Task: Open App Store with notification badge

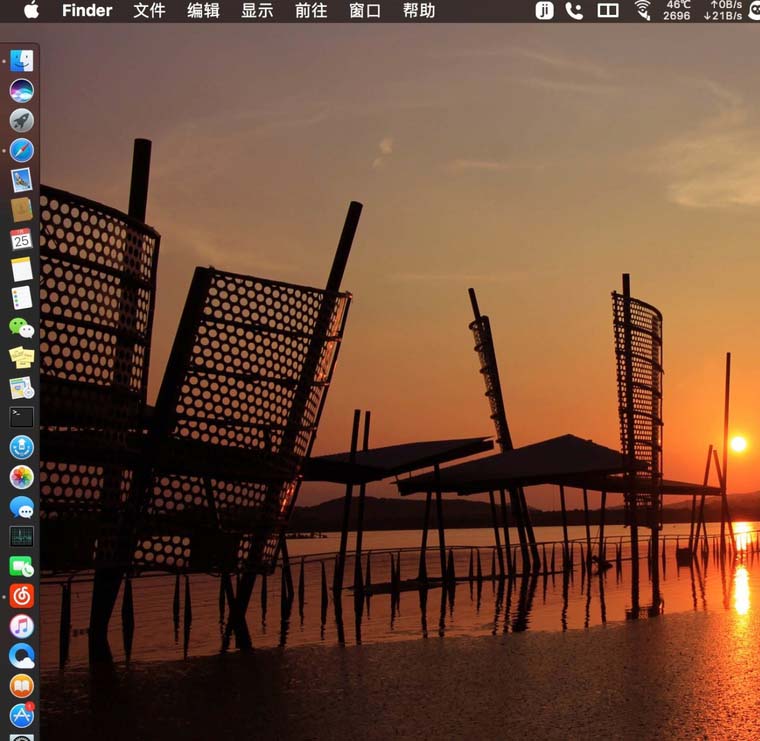Action: click(21, 715)
